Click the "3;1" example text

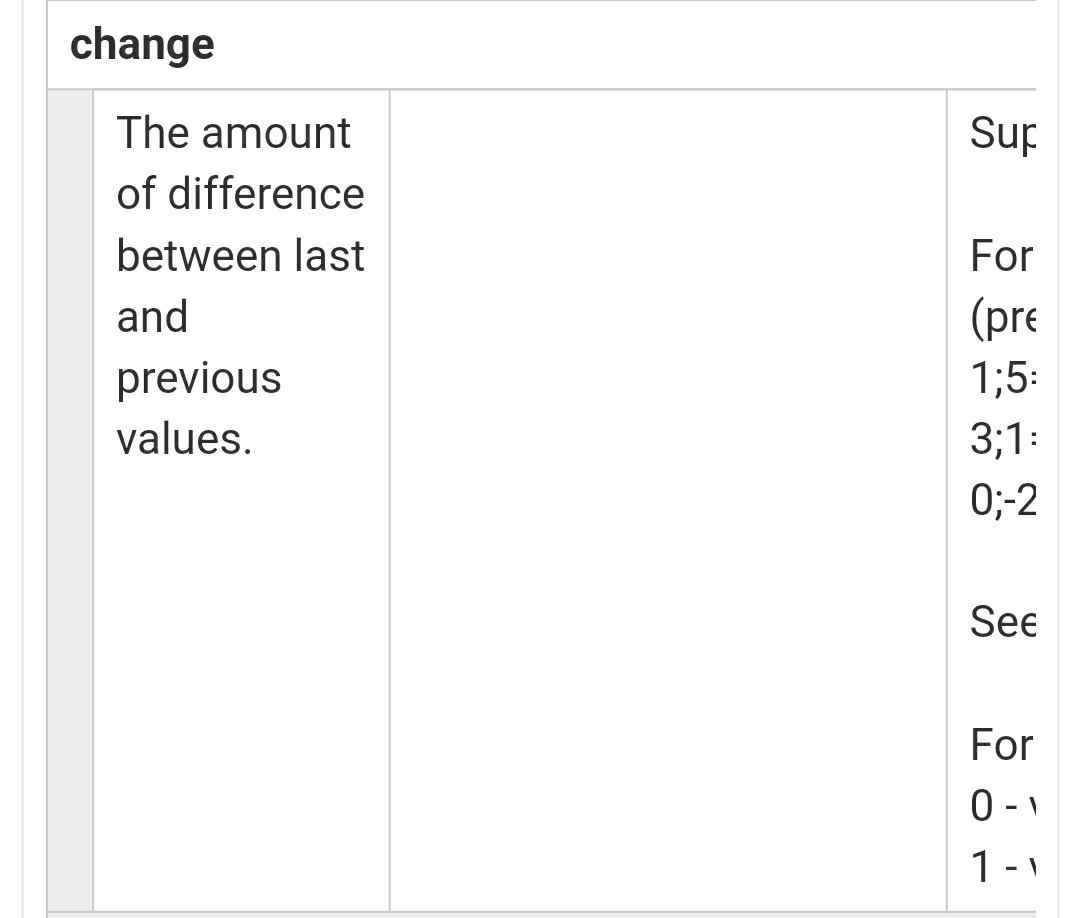tap(1003, 439)
